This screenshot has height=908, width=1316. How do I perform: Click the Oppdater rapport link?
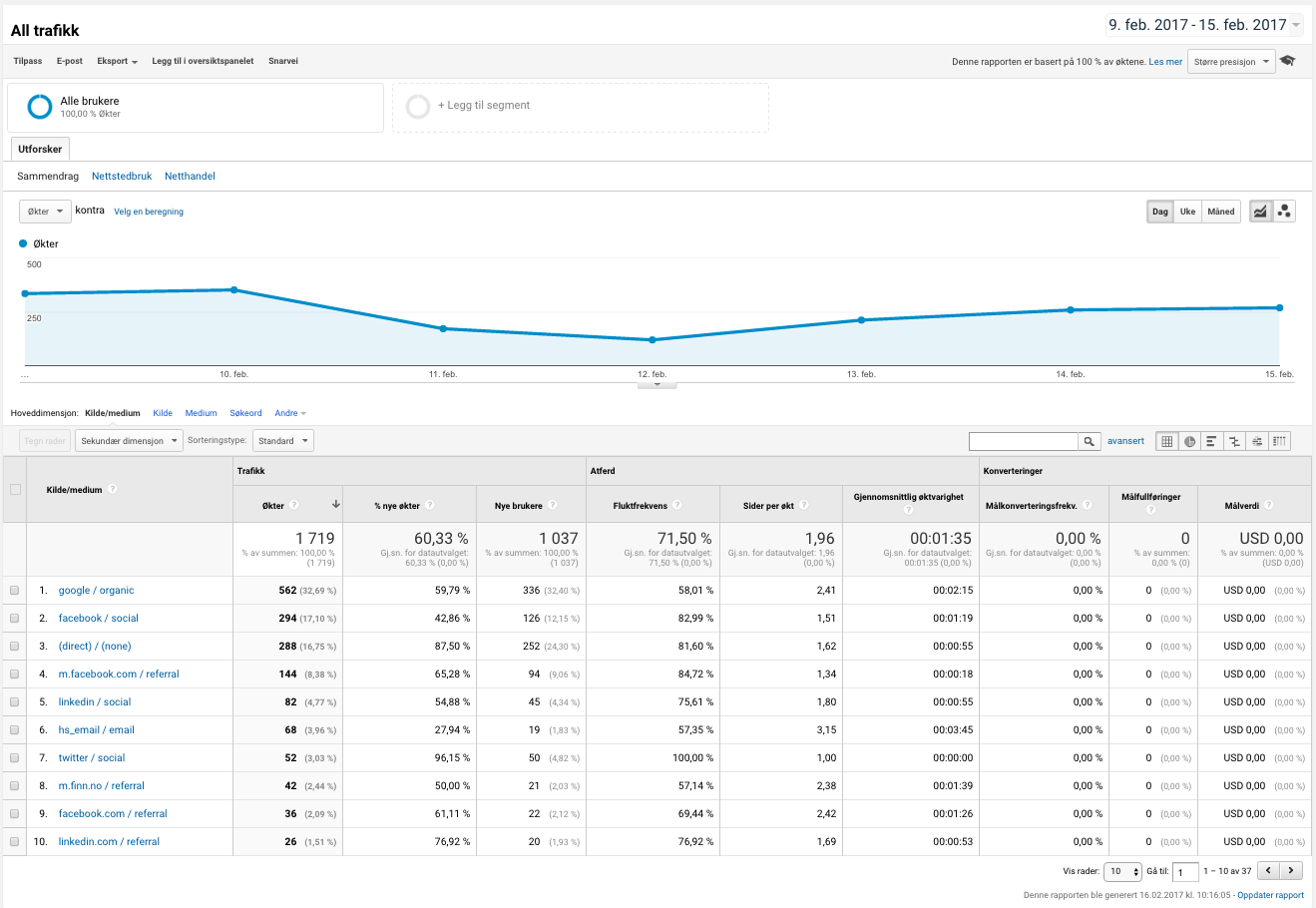(1270, 895)
